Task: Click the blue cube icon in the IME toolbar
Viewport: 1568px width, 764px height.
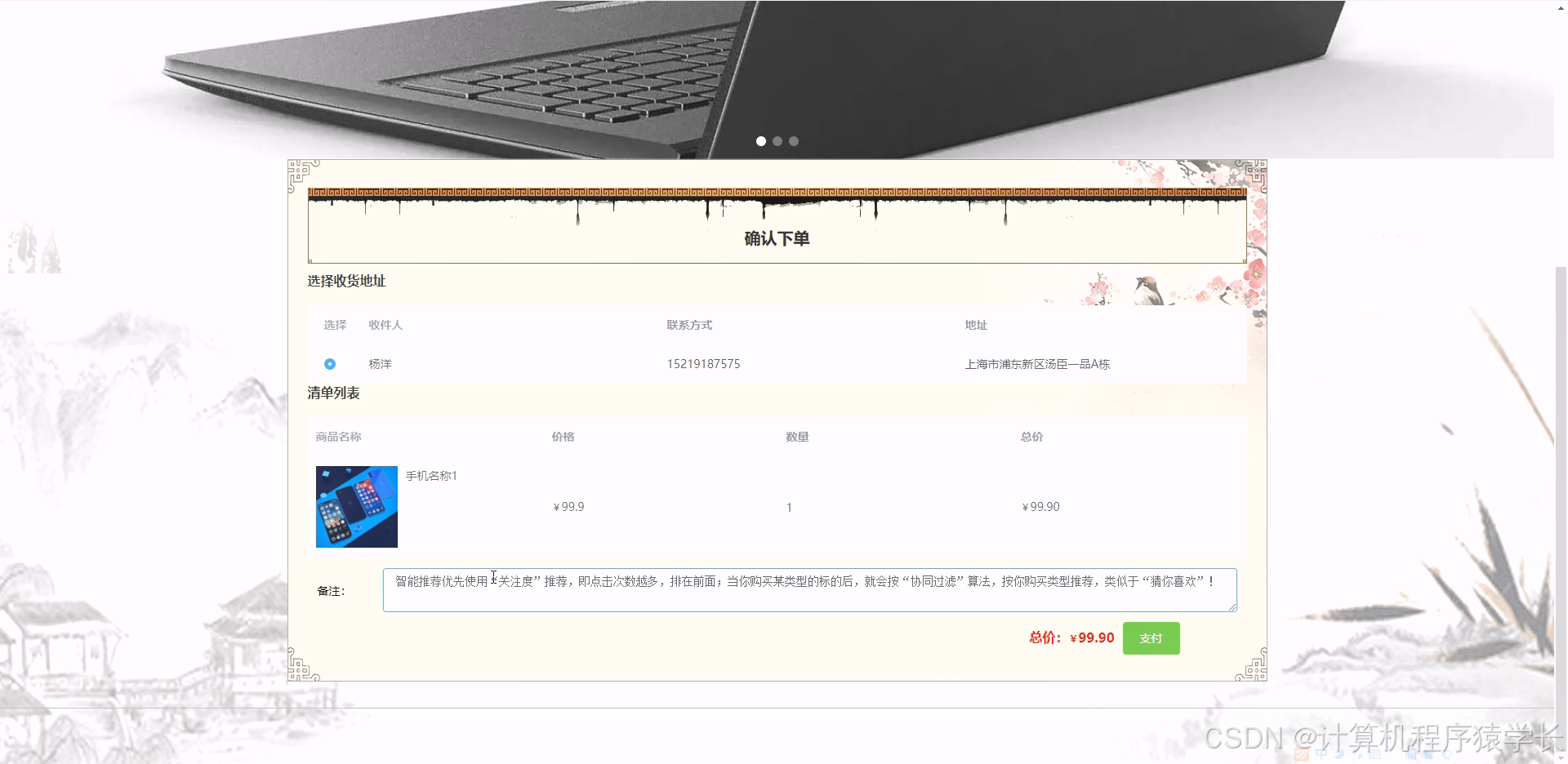Action: click(1428, 755)
